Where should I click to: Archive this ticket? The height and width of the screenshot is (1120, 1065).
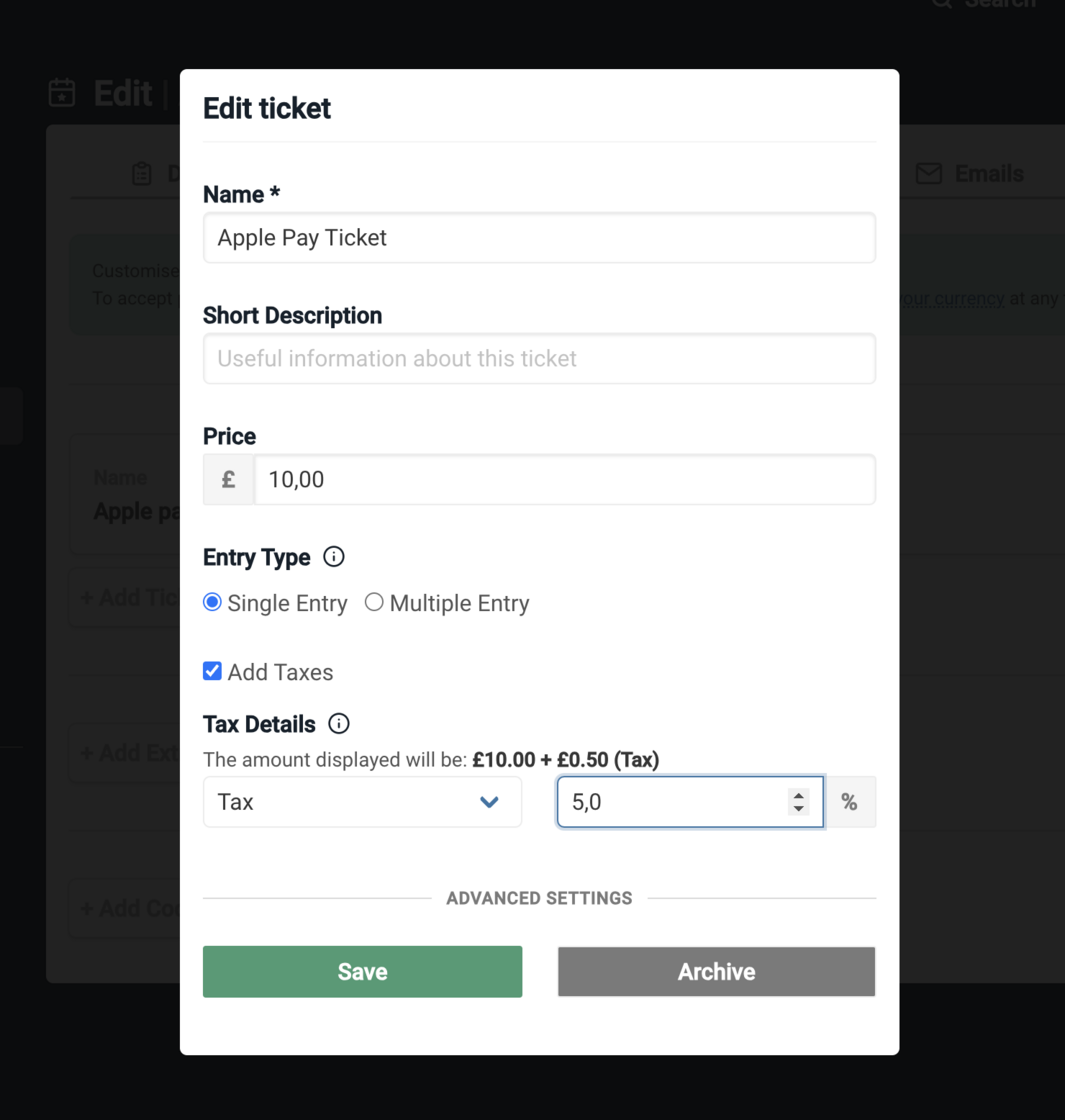point(716,972)
